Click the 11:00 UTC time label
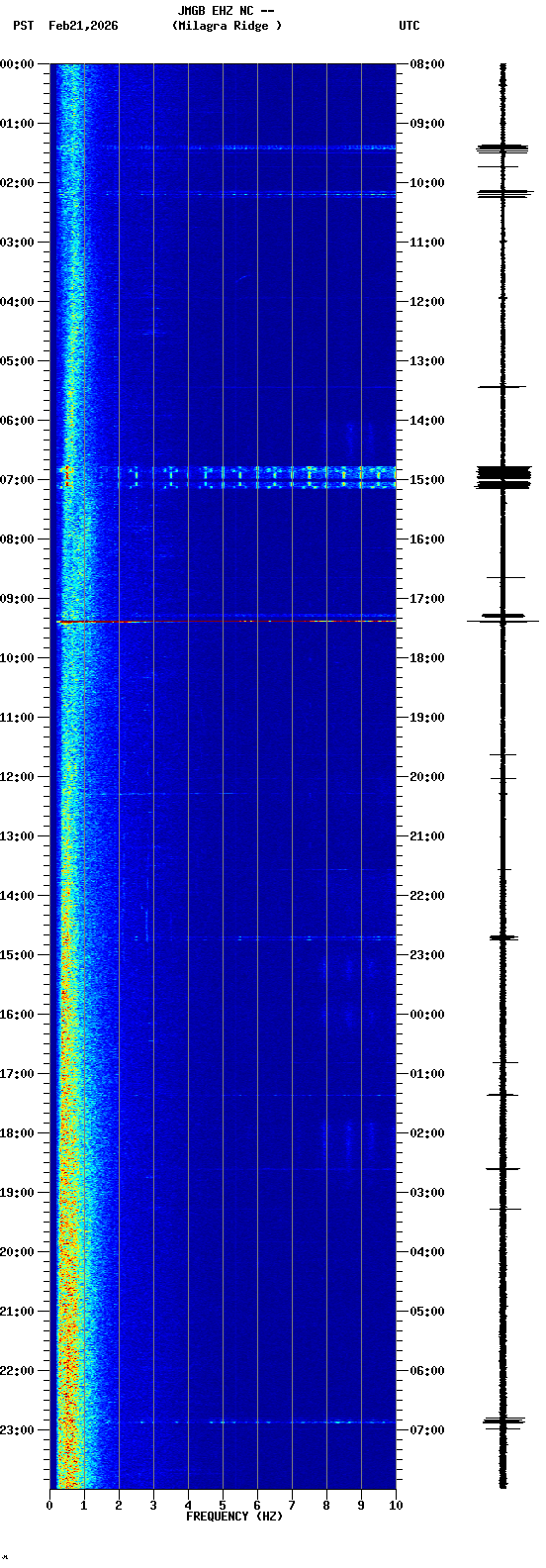This screenshot has width=546, height=1568. click(x=427, y=243)
